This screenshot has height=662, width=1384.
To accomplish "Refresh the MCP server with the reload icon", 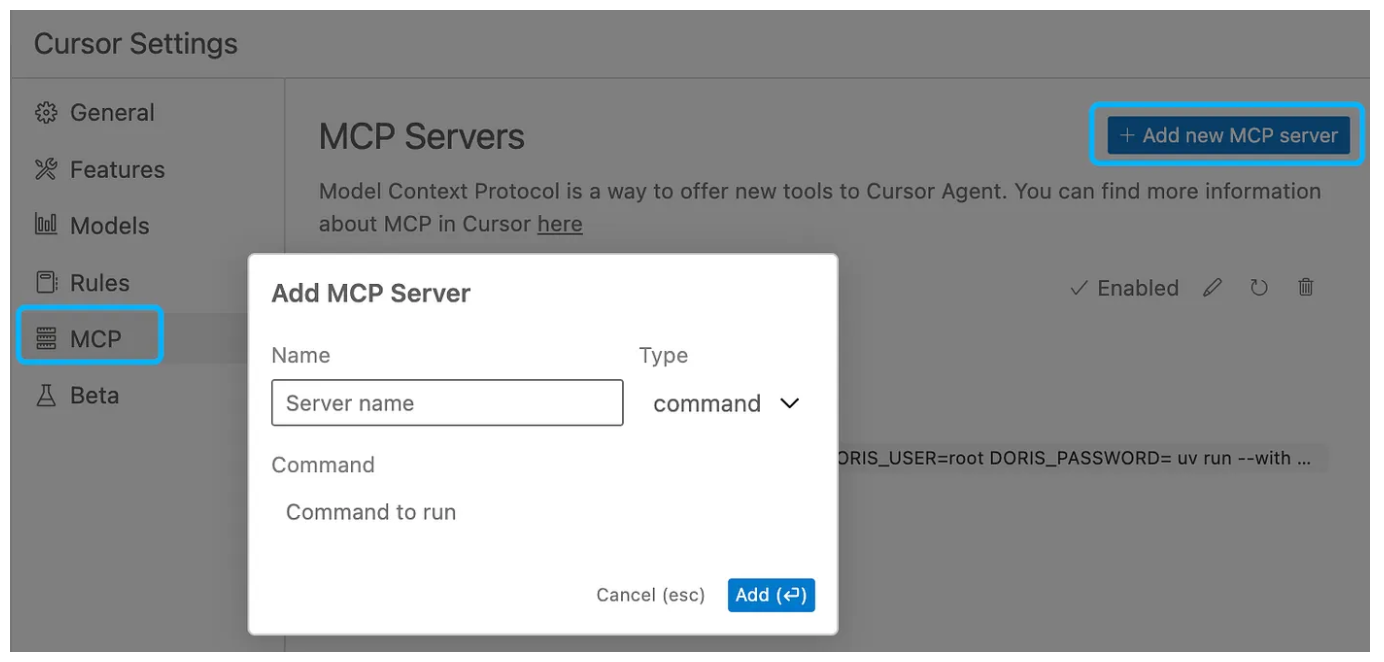I will point(1259,288).
